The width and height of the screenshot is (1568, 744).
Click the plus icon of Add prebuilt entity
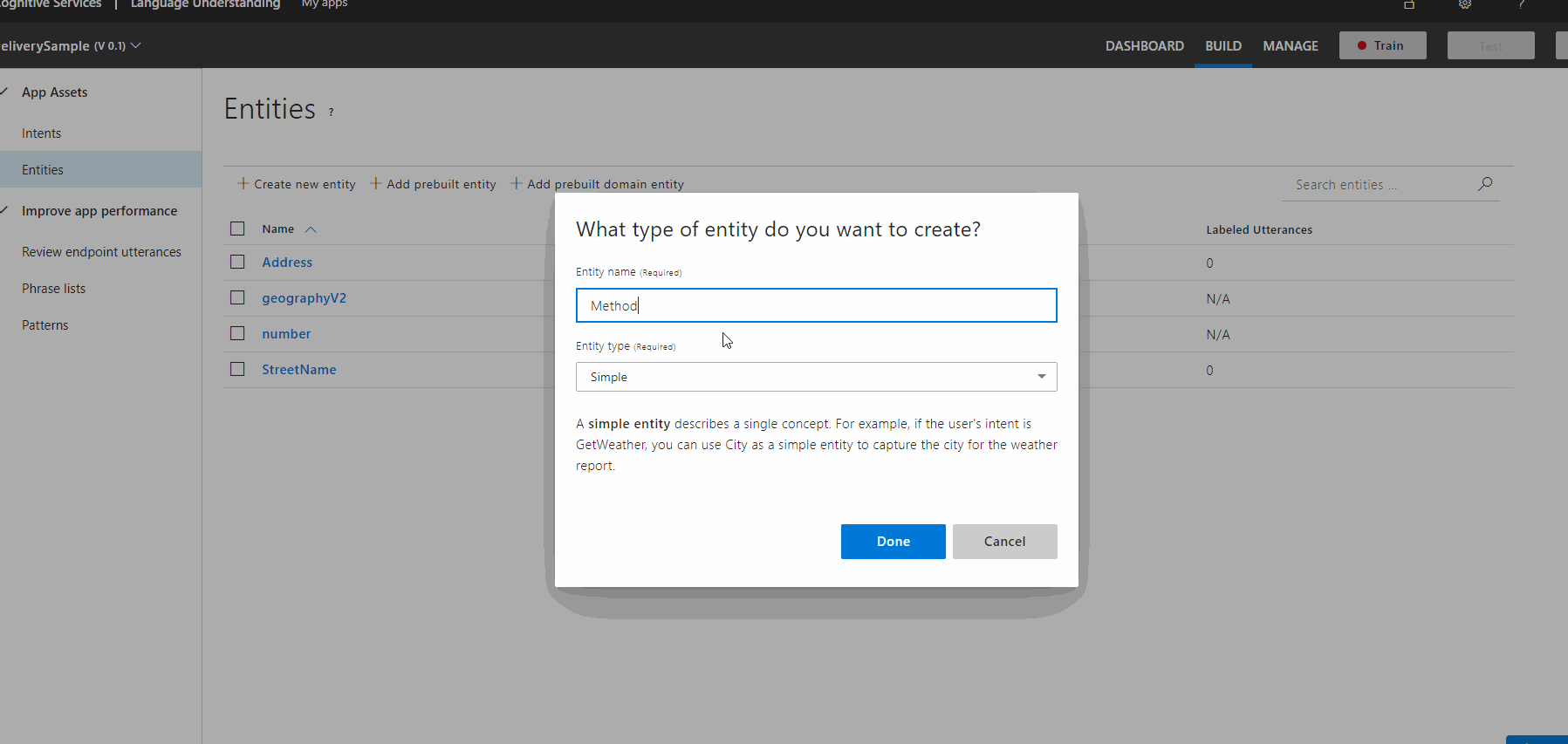coord(376,183)
